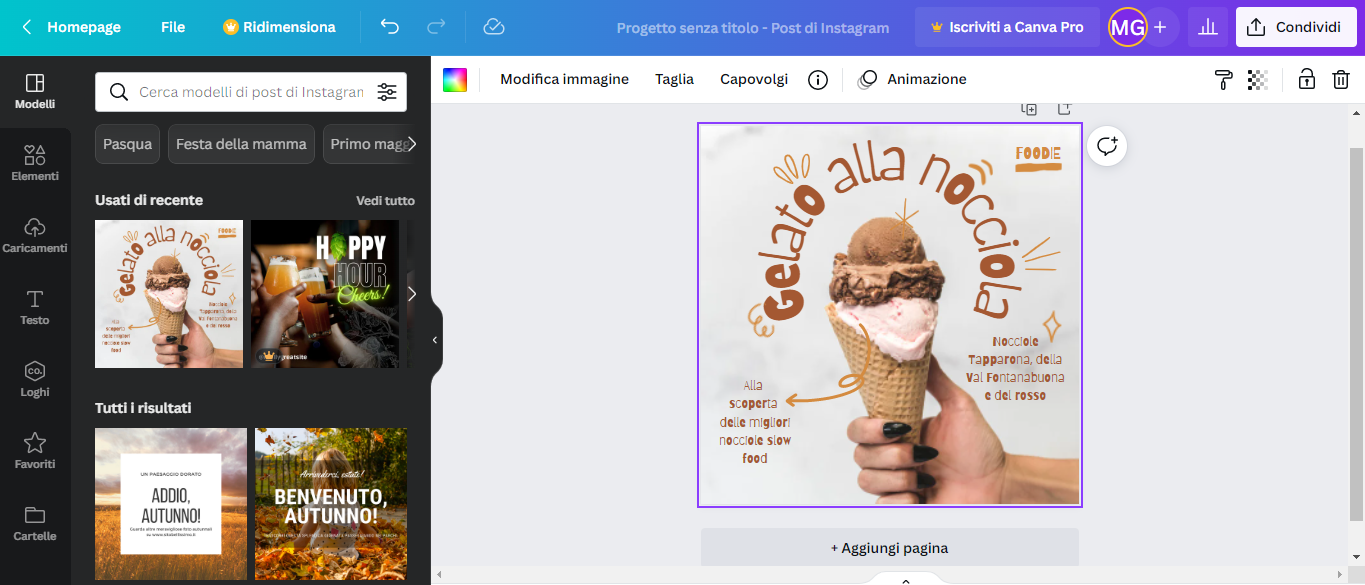Reveal more recent templates via side arrow
Screen dimensions: 1365x585
coord(411,293)
